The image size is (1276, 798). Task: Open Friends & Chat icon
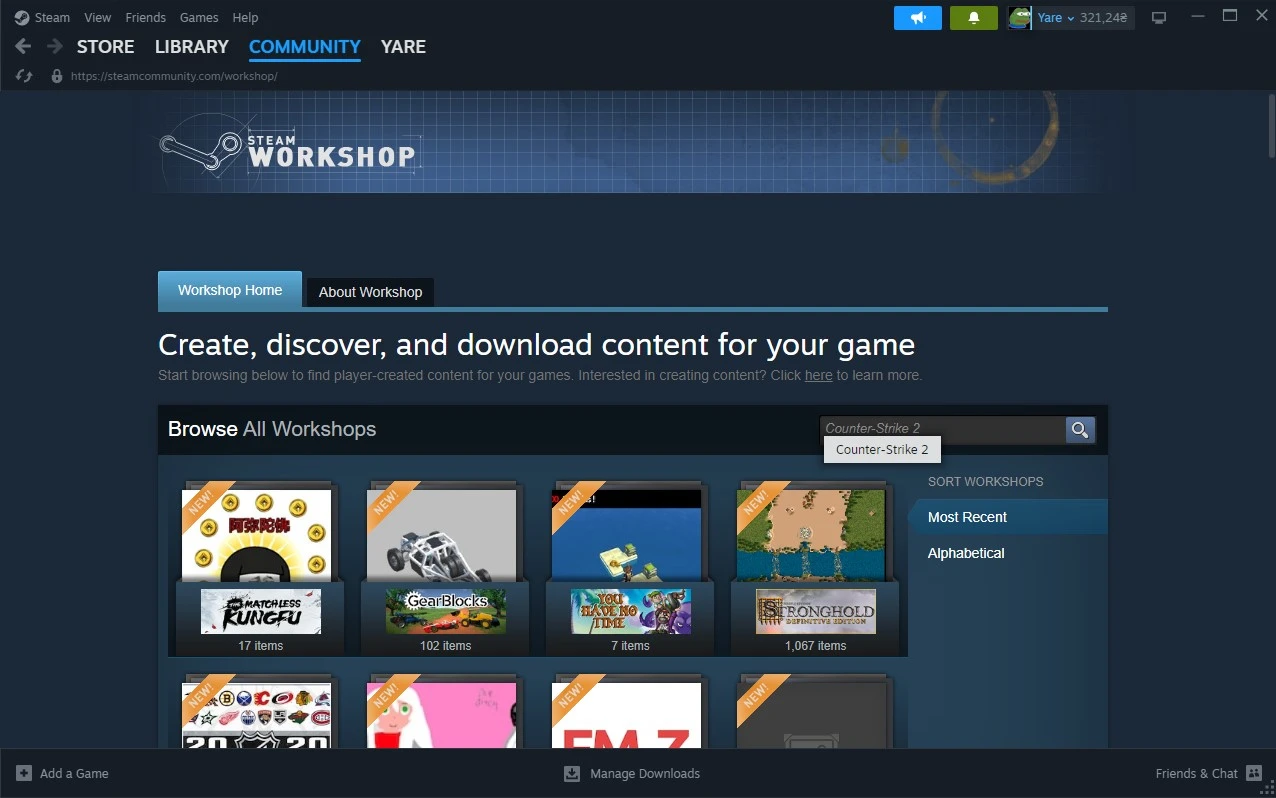tap(1254, 773)
